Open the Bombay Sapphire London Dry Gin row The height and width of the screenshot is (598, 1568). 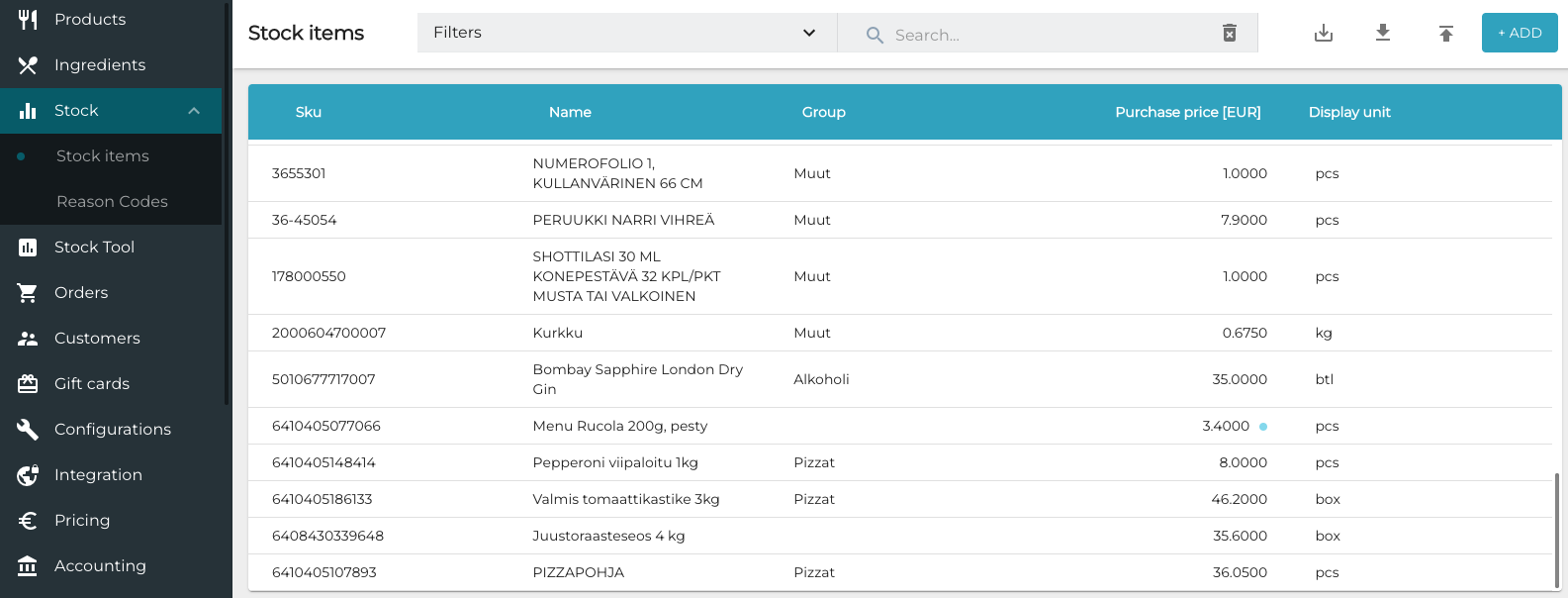pyautogui.click(x=637, y=379)
